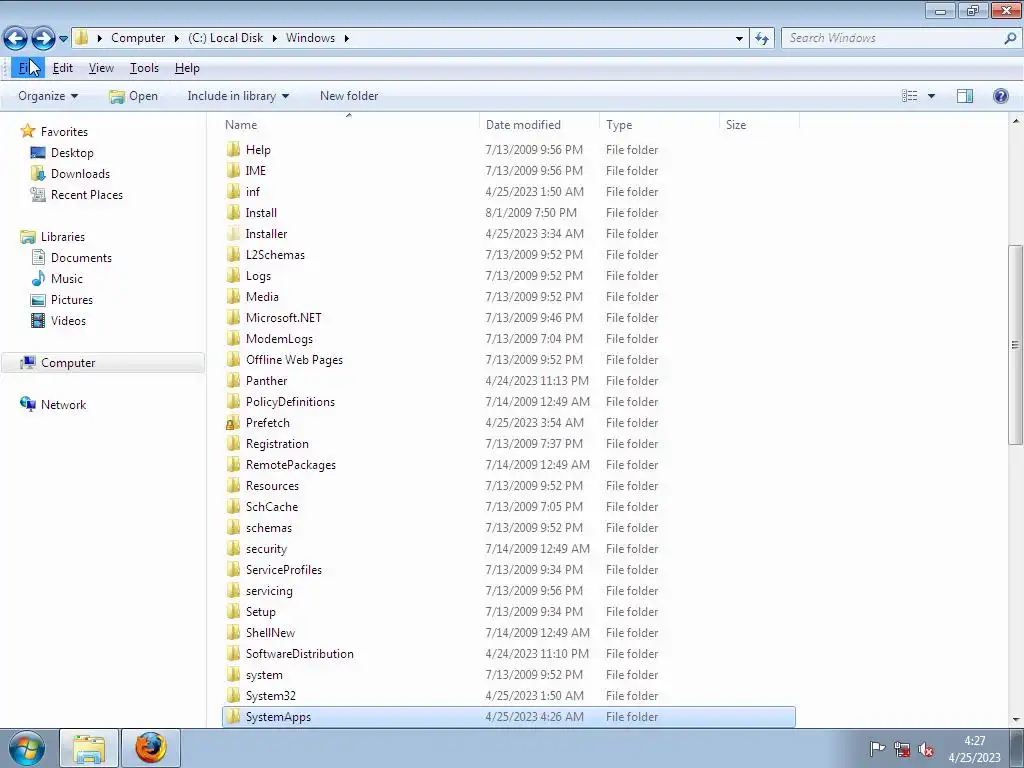Select the Offline Web Pages folder
This screenshot has width=1024, height=768.
tap(294, 360)
